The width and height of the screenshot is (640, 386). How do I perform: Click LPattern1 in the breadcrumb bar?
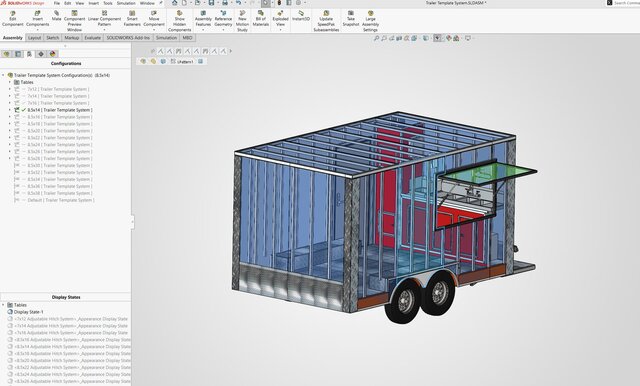pos(182,62)
